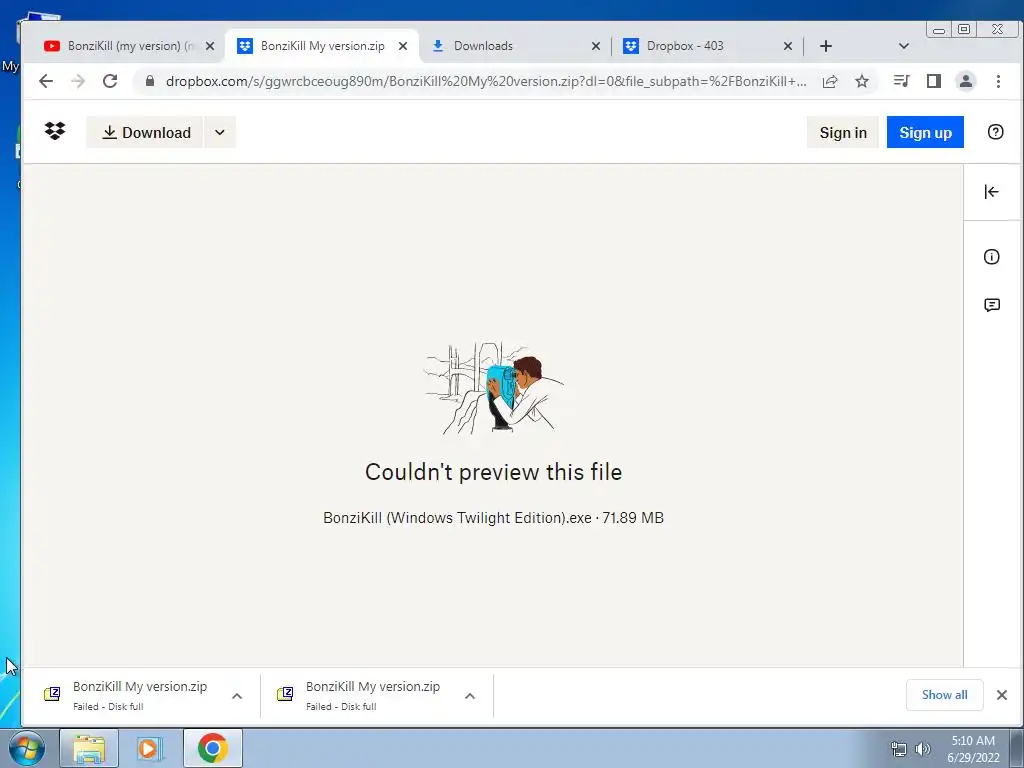The image size is (1024, 768).
Task: Close the downloads bar
Action: (1002, 695)
